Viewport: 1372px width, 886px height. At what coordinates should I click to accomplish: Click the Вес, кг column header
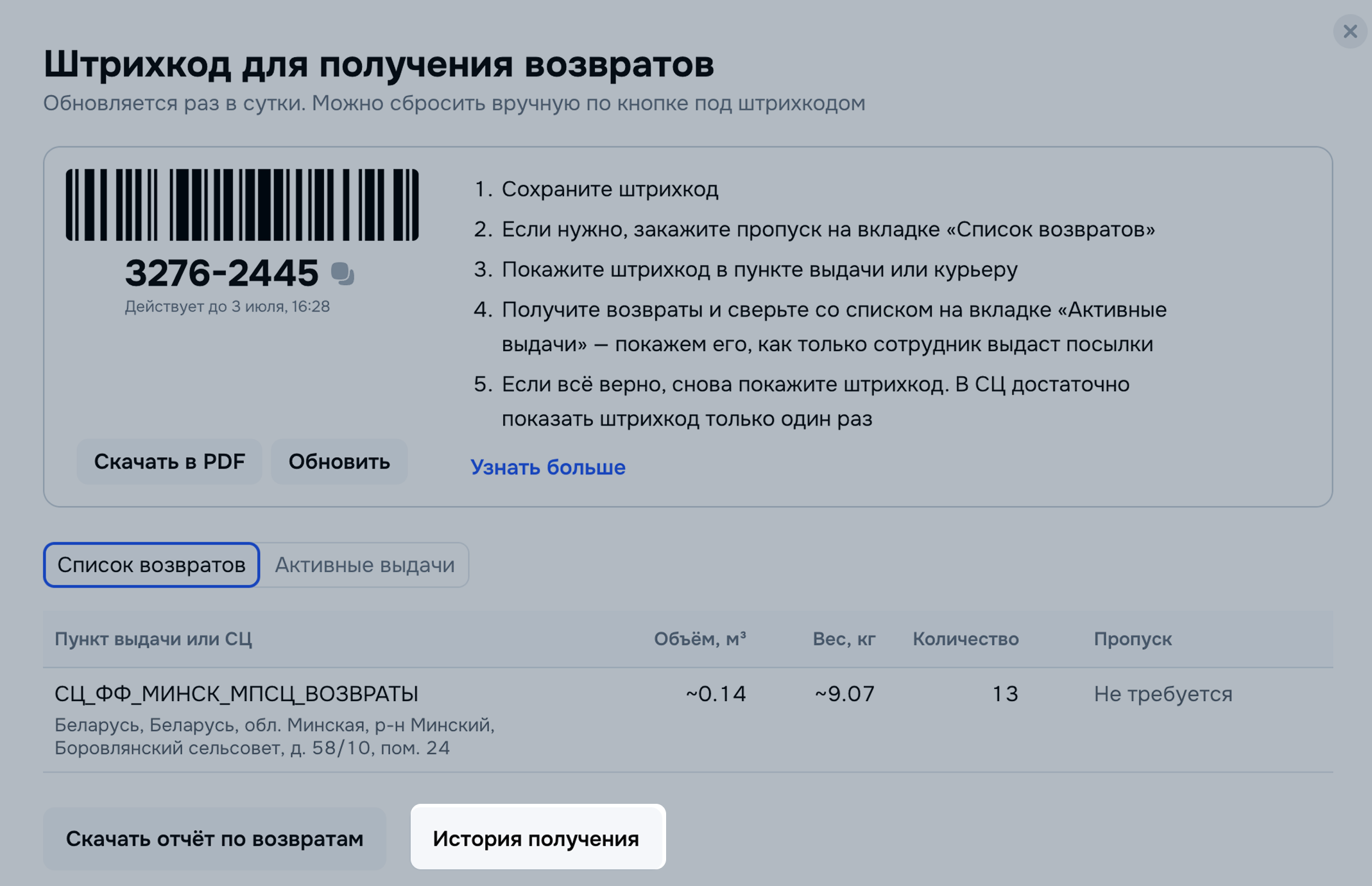pos(843,639)
